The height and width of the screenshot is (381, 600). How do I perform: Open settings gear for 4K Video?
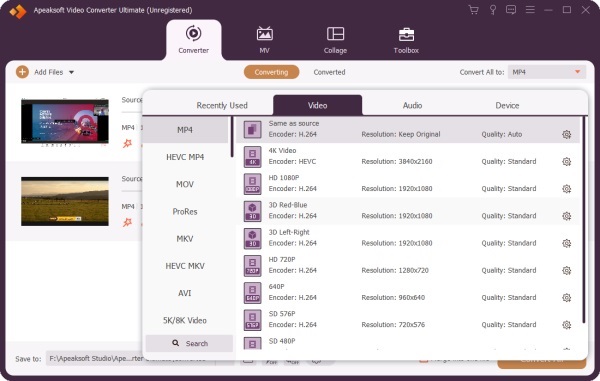coord(566,161)
